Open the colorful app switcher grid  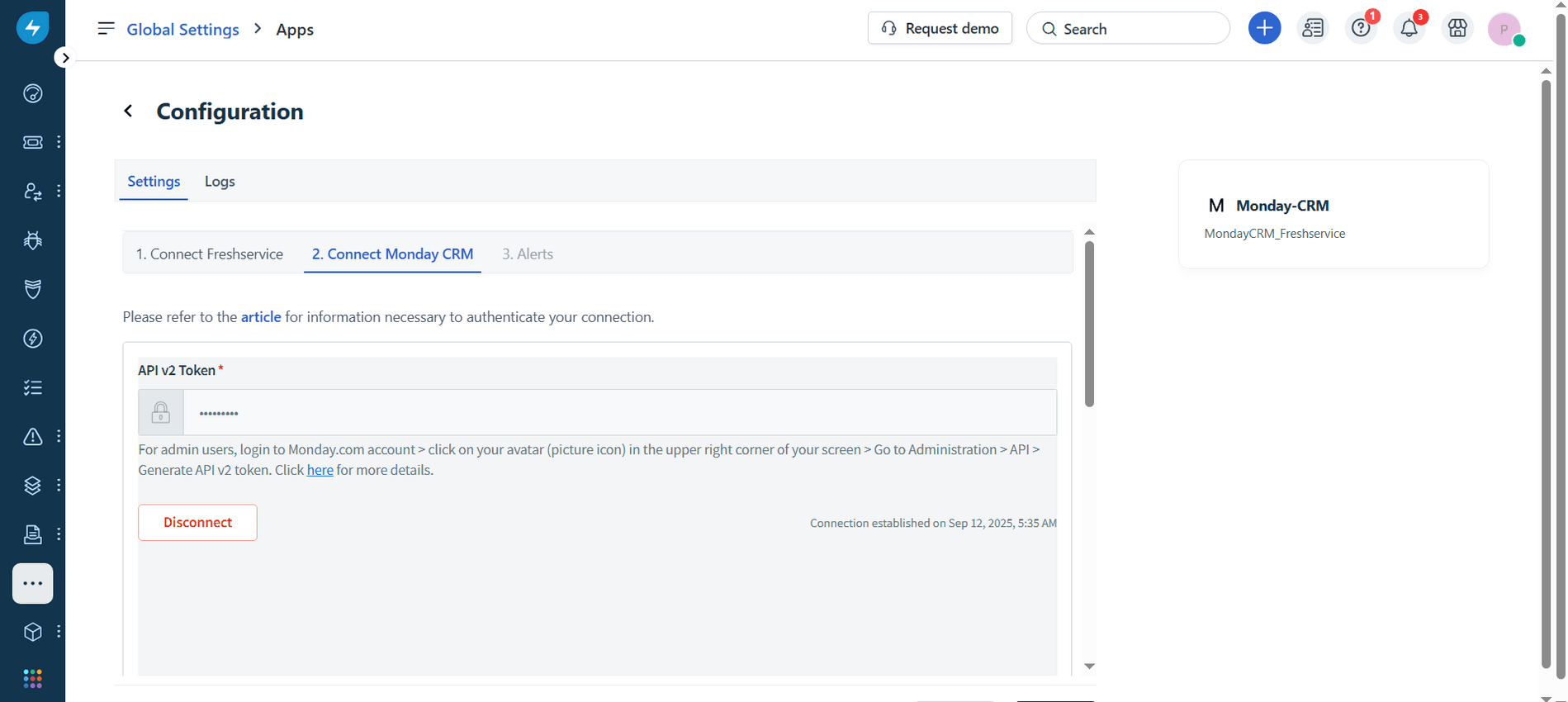coord(32,679)
